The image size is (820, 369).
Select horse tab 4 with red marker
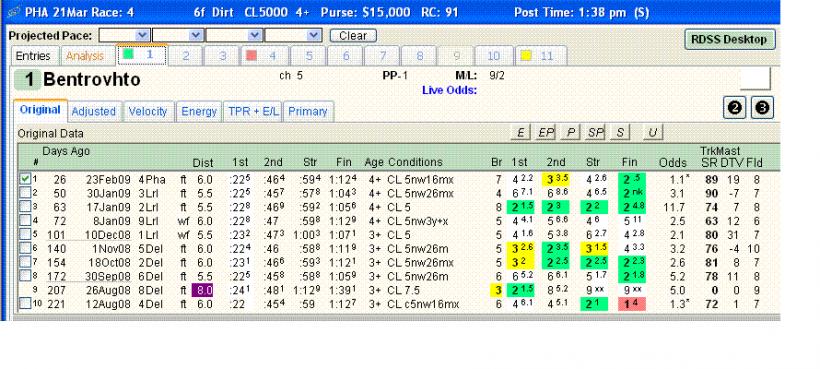(x=264, y=56)
